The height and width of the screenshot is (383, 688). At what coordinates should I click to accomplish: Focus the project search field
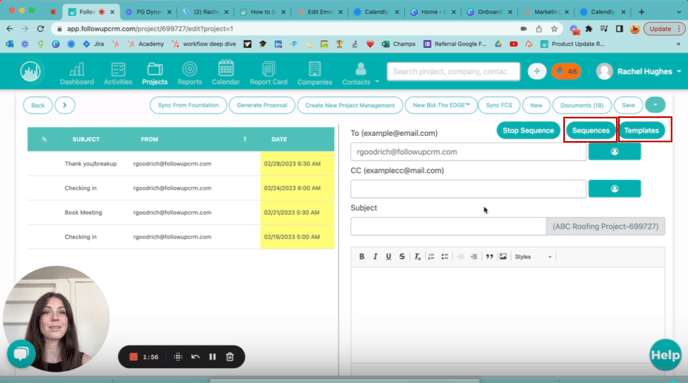(x=453, y=71)
